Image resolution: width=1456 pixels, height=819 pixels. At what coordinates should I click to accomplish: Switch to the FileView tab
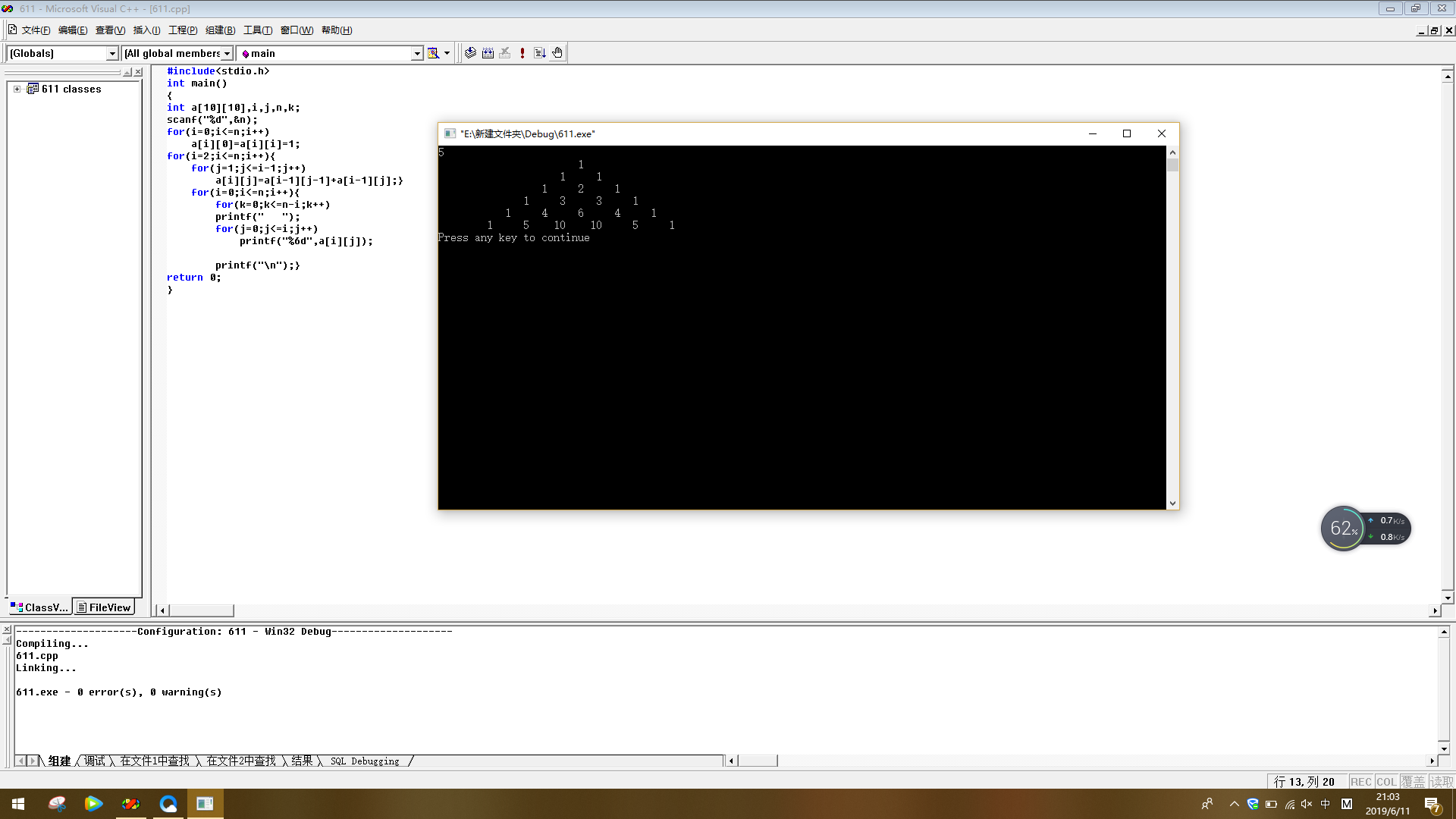tap(104, 607)
